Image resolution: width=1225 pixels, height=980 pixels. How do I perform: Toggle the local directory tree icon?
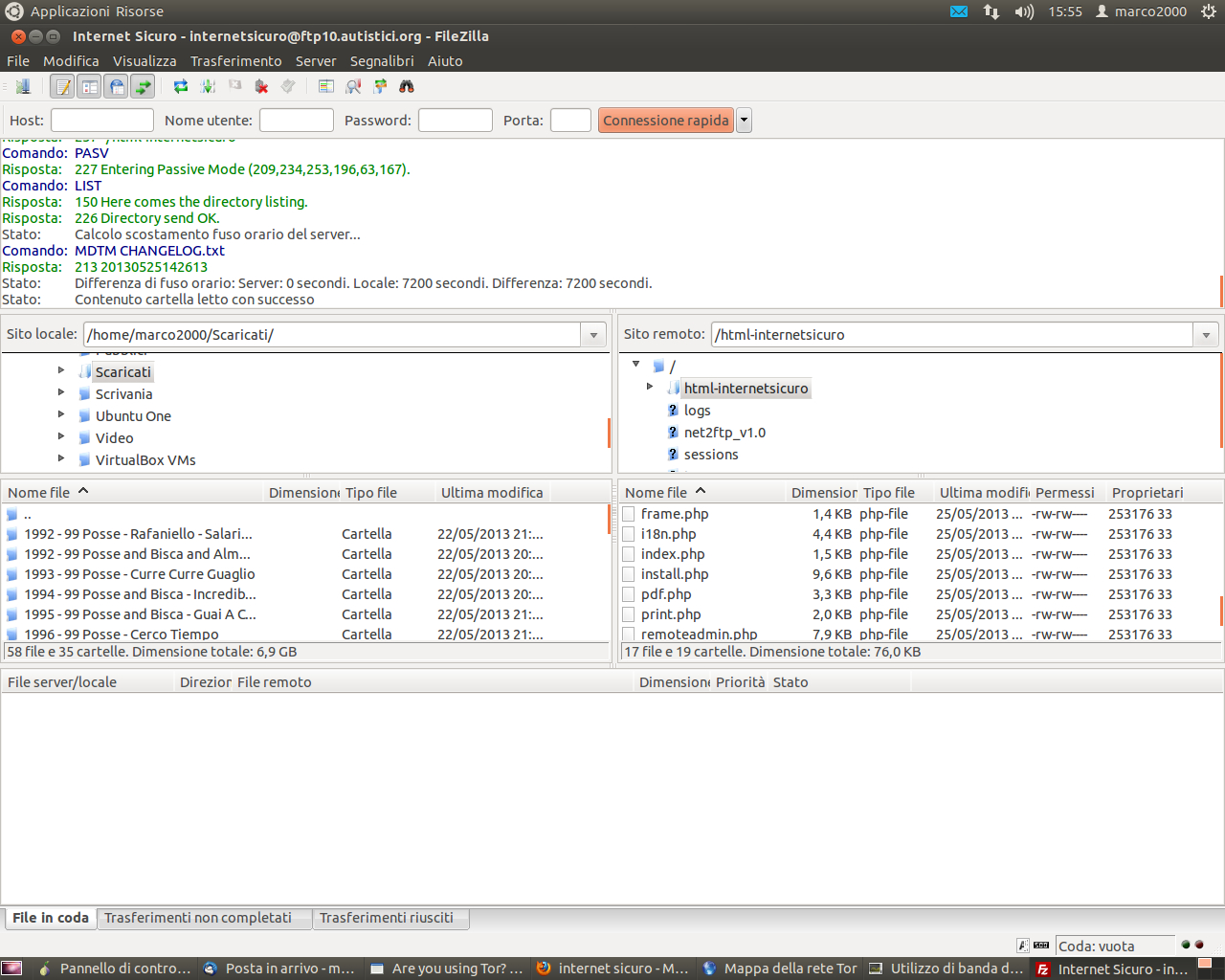[90, 87]
